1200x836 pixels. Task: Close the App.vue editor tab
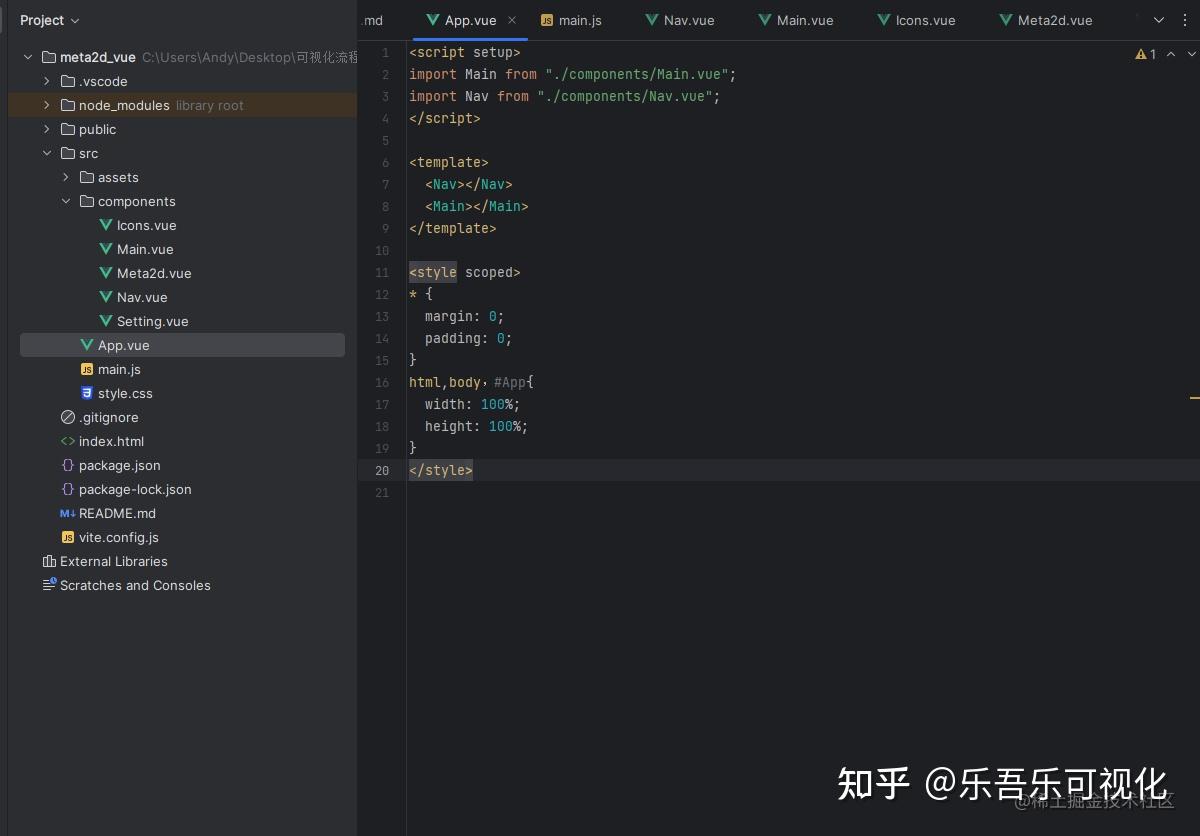[x=511, y=19]
